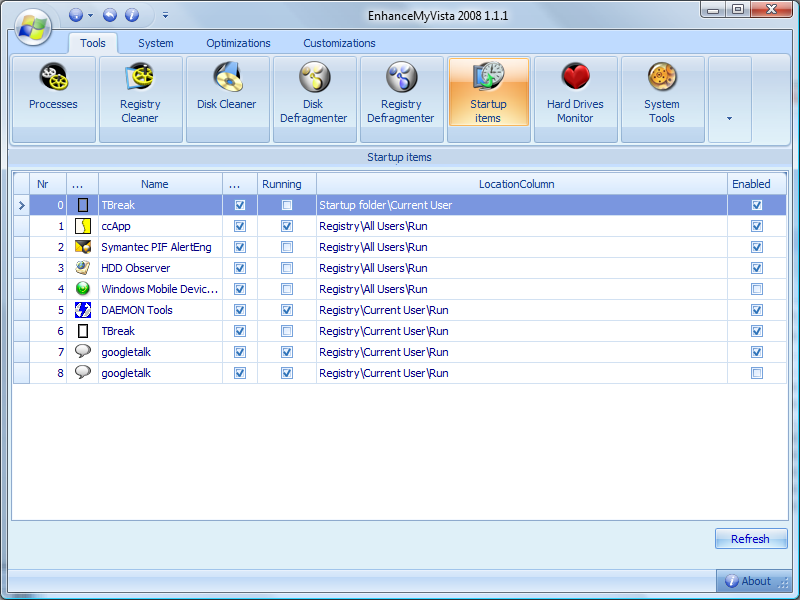This screenshot has height=600, width=800.
Task: Select the Windows Mobile Devic... name cell
Action: [160, 289]
